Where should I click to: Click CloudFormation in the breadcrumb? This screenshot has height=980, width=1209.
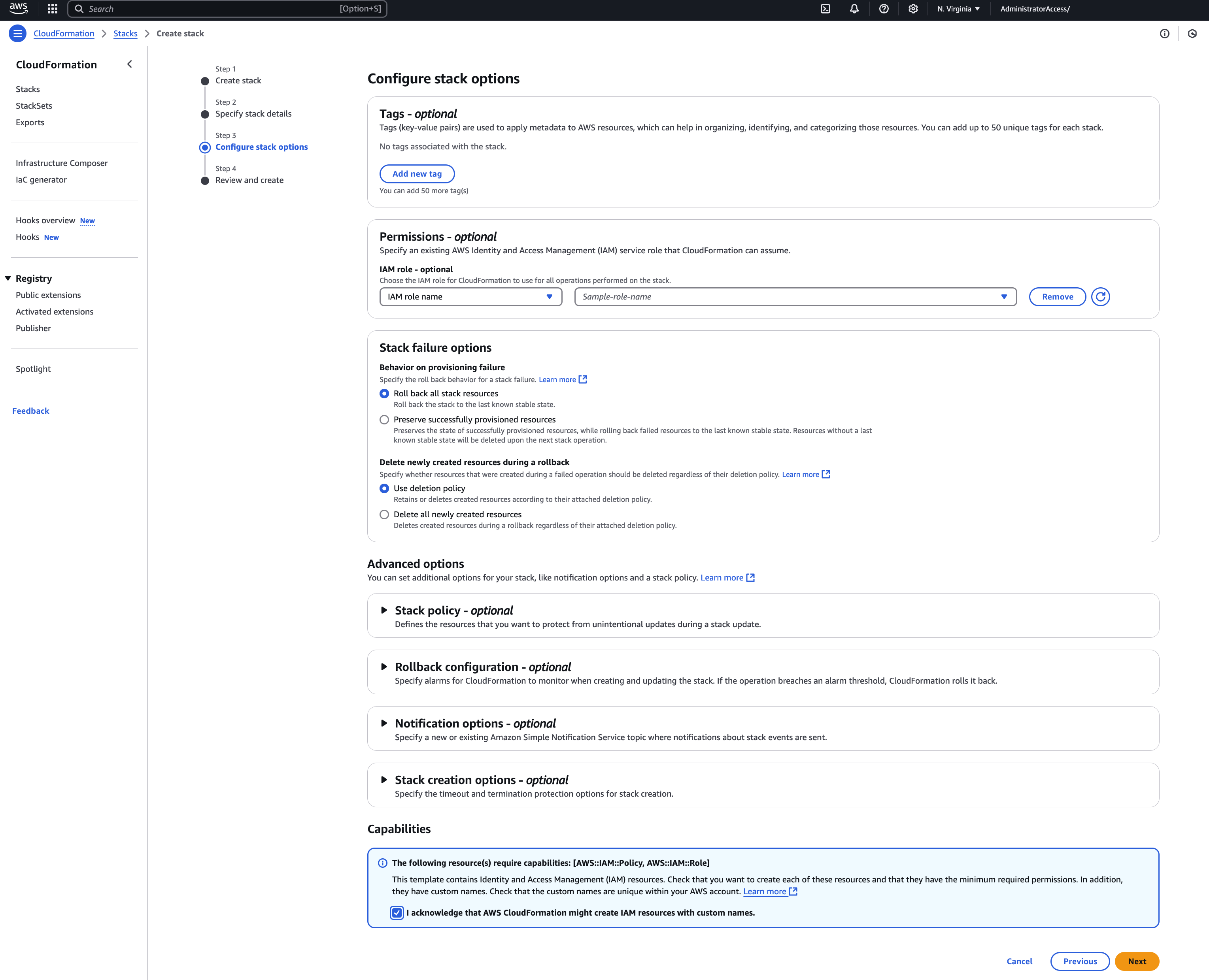64,33
